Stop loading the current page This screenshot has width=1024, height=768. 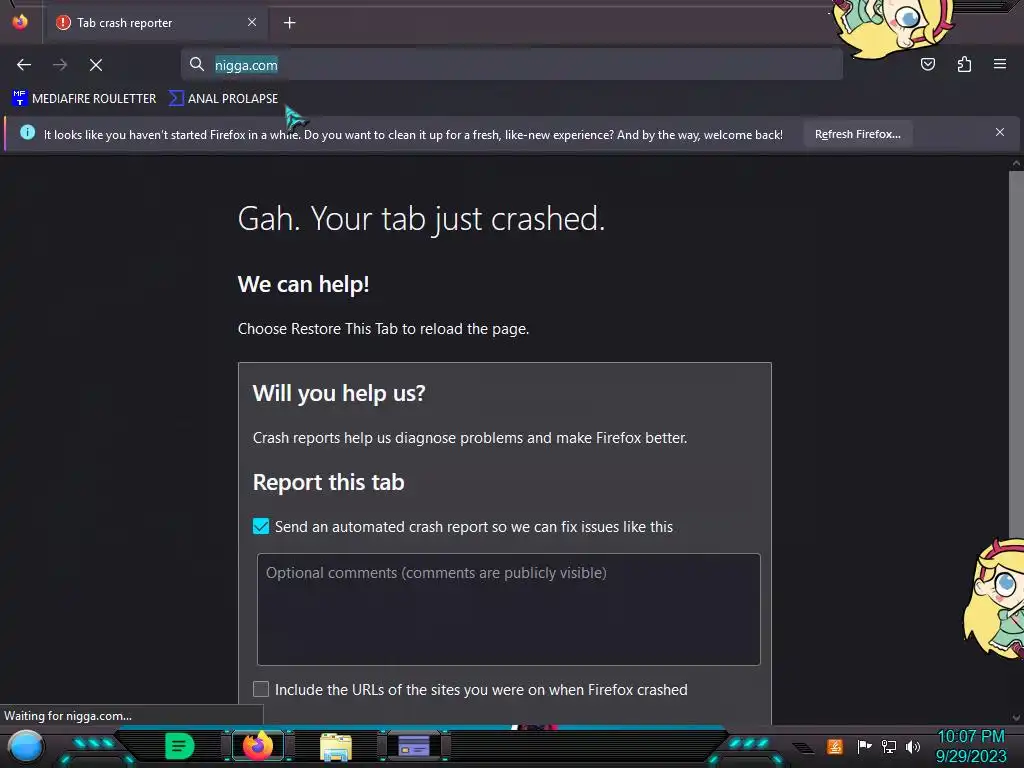pyautogui.click(x=96, y=65)
